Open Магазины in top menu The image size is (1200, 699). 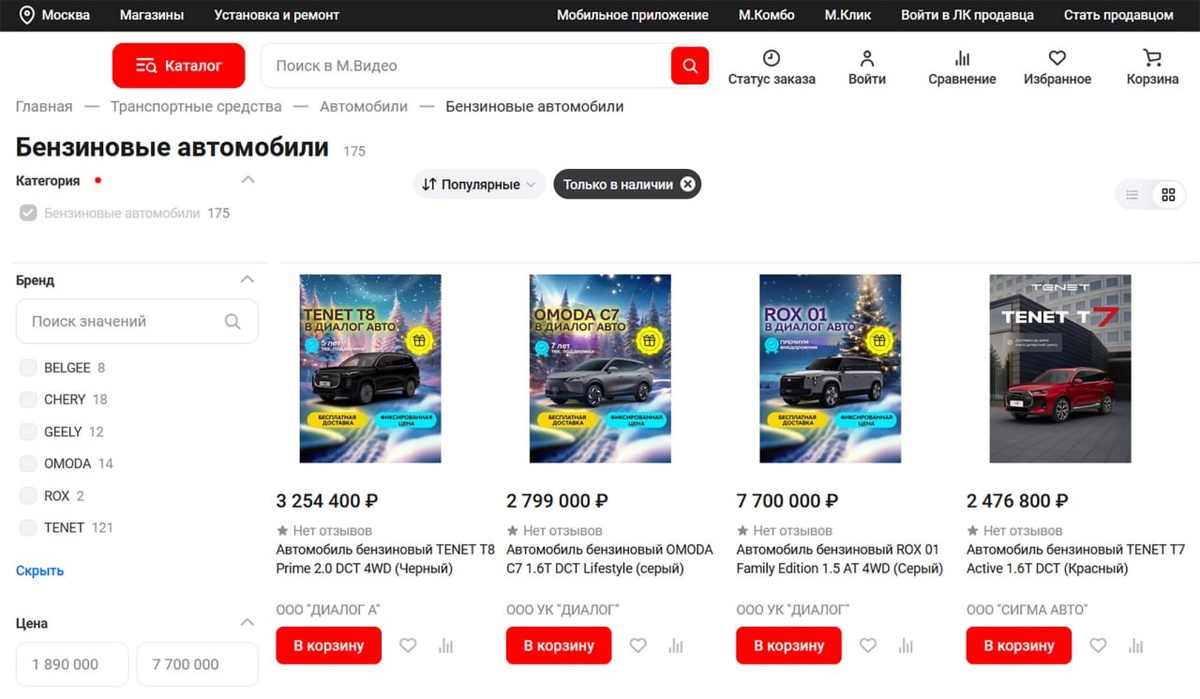click(x=151, y=15)
